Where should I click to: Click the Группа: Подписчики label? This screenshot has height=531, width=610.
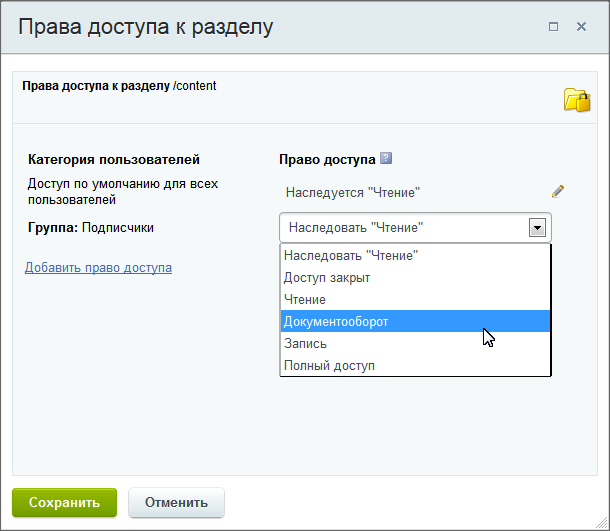click(91, 228)
